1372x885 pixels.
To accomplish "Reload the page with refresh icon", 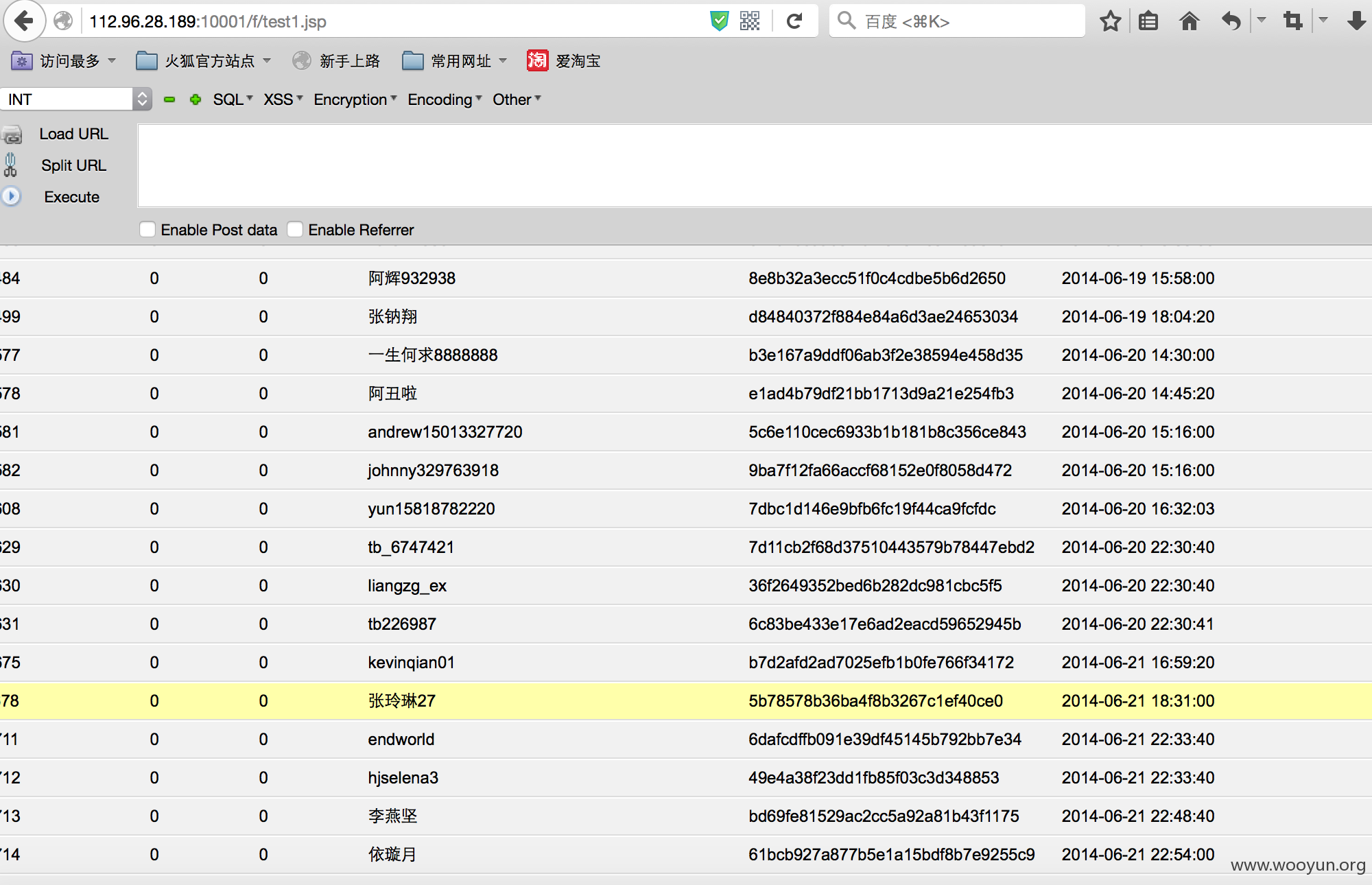I will pyautogui.click(x=794, y=21).
